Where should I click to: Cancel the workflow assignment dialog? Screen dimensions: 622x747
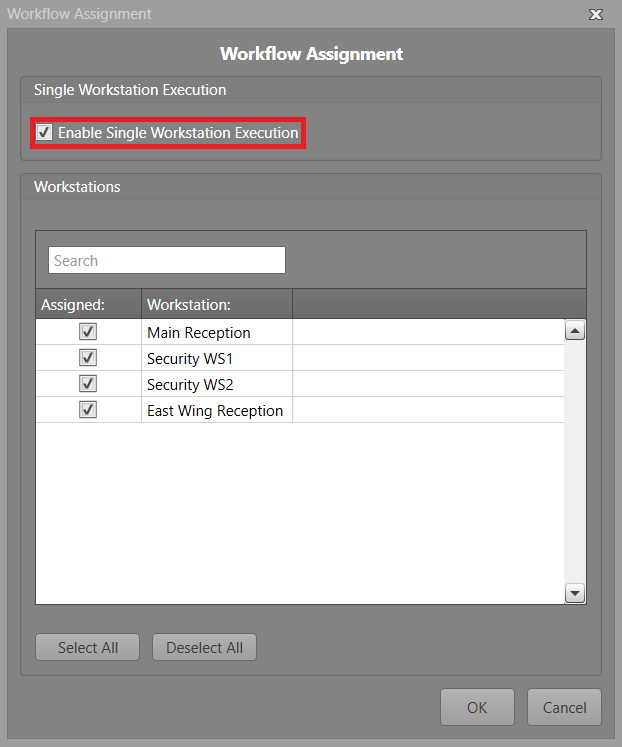pyautogui.click(x=564, y=707)
